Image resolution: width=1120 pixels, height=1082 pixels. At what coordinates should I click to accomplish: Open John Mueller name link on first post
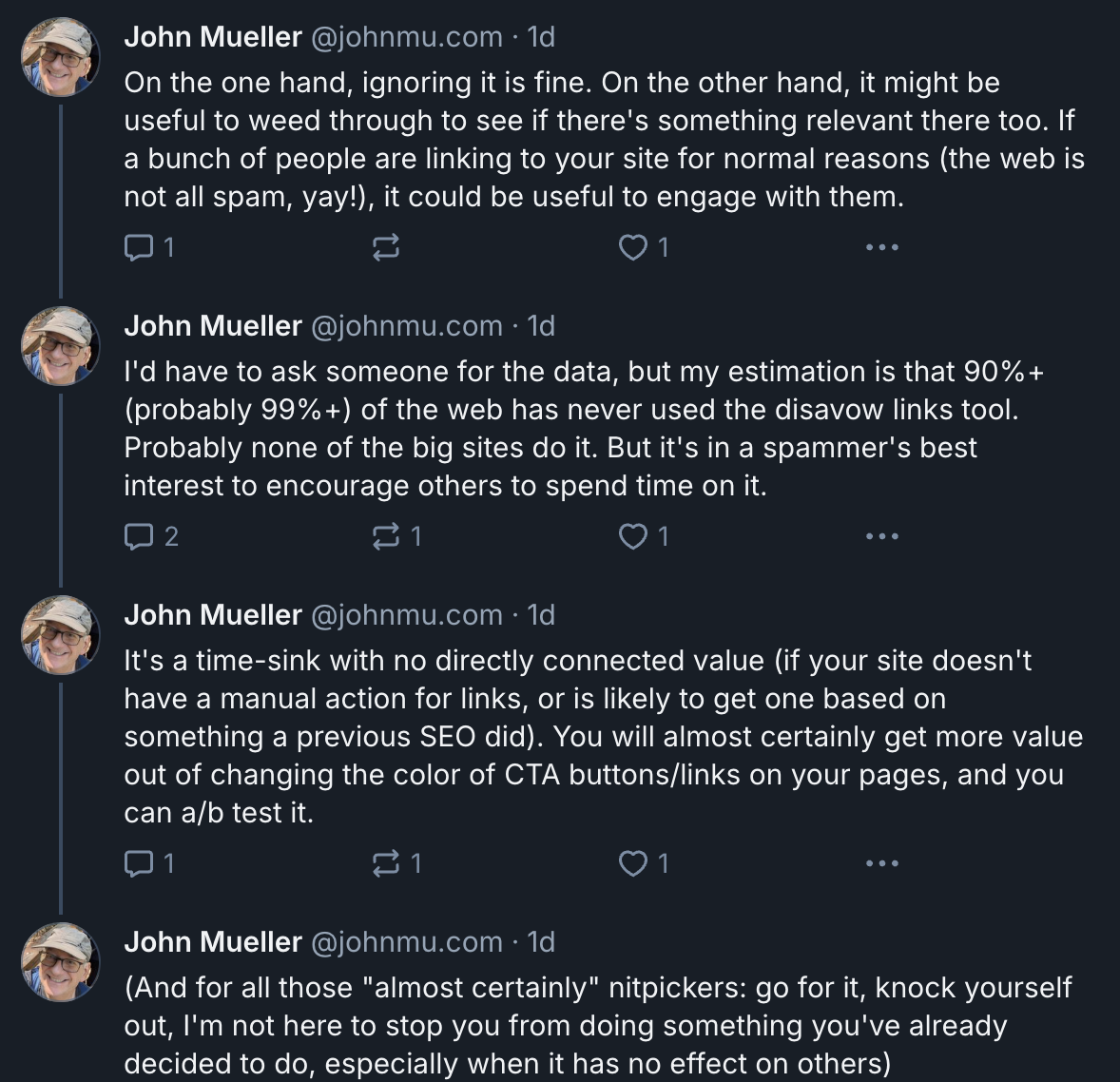tap(213, 37)
